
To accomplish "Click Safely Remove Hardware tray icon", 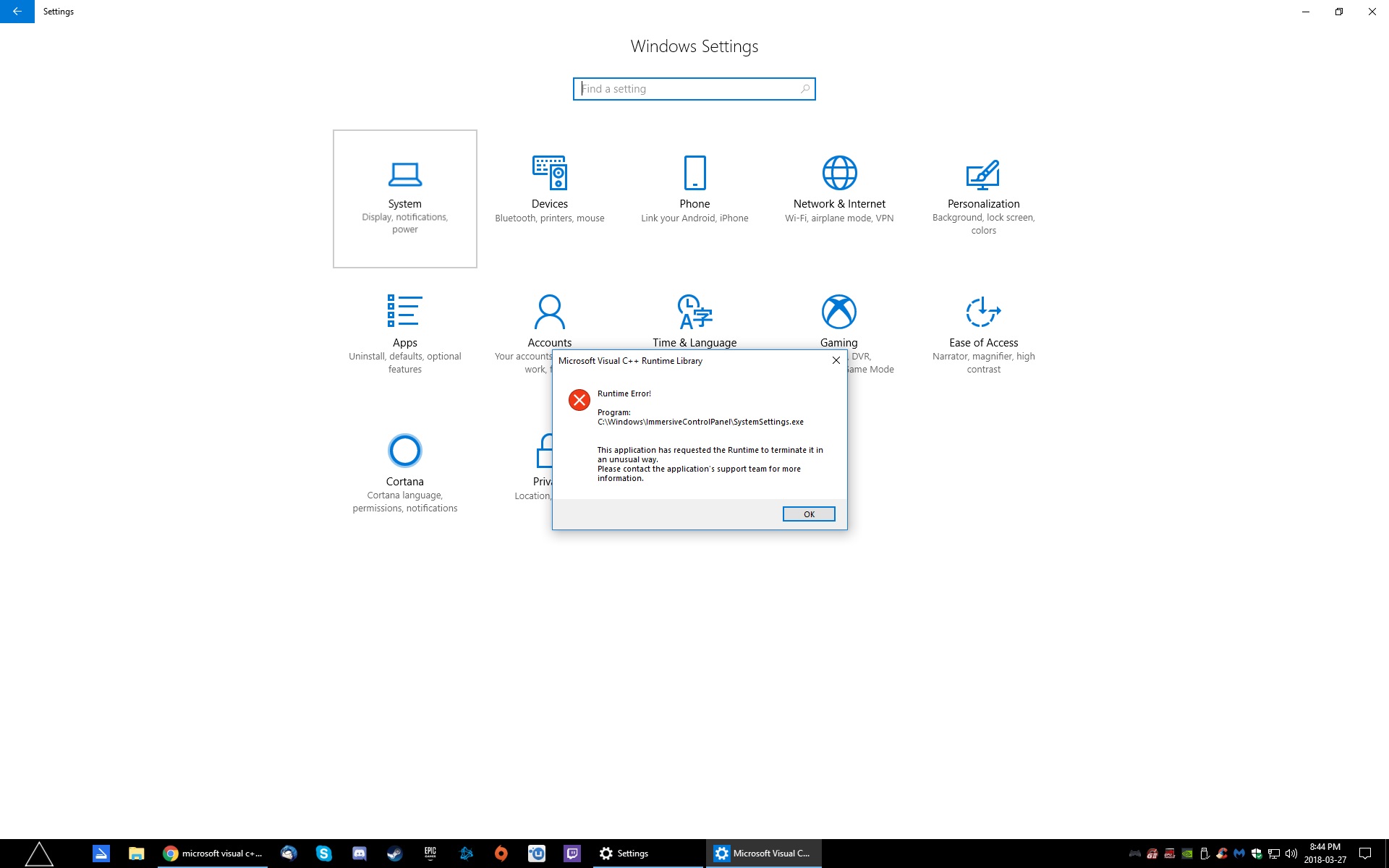I will click(1205, 854).
